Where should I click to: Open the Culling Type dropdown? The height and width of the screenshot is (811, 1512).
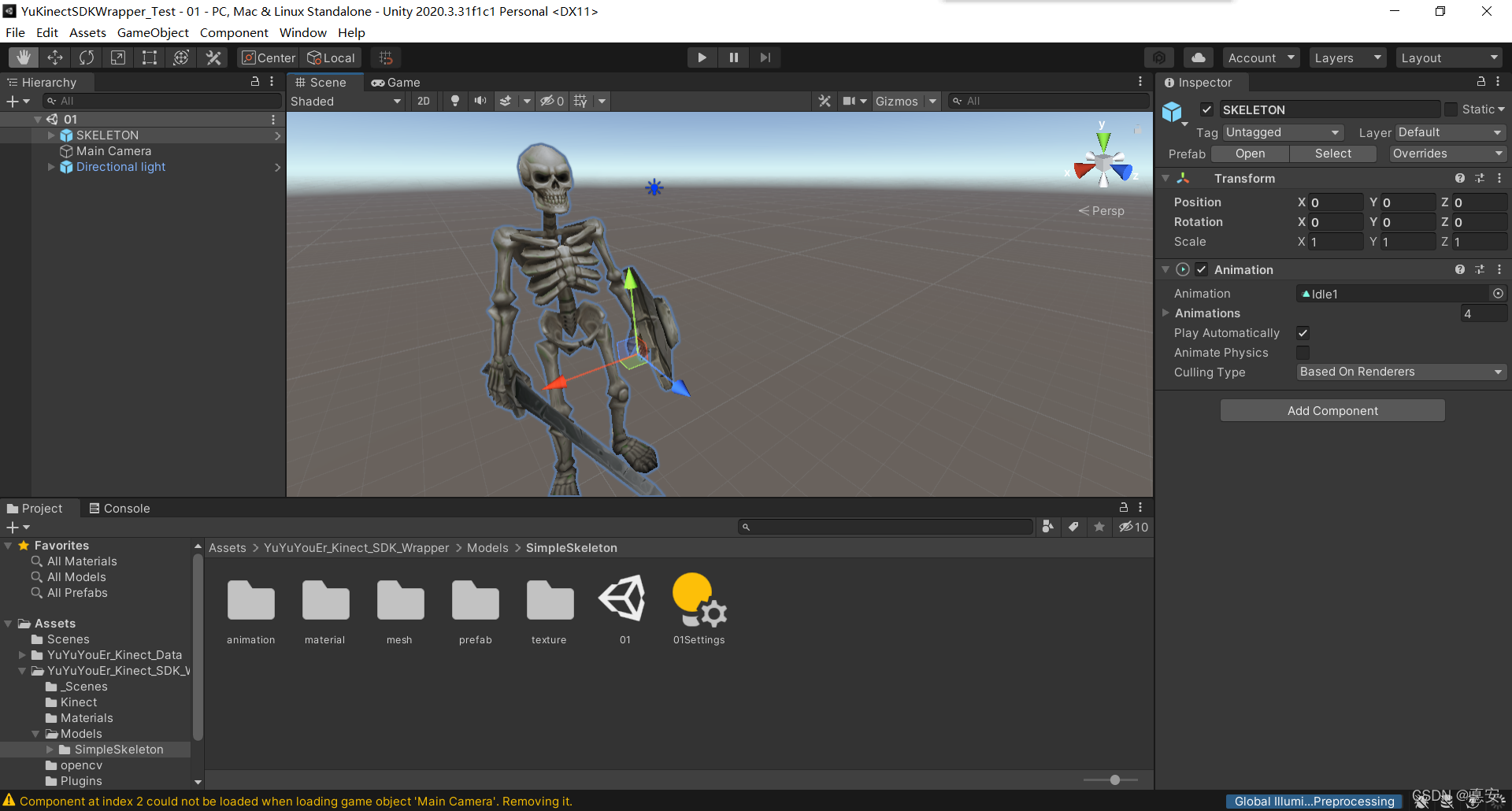[1401, 372]
